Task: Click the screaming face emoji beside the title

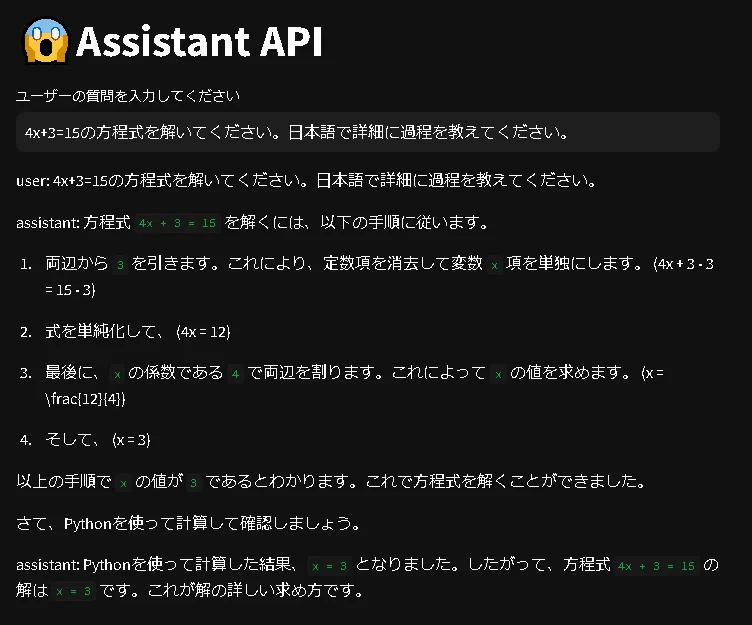Action: [46, 41]
